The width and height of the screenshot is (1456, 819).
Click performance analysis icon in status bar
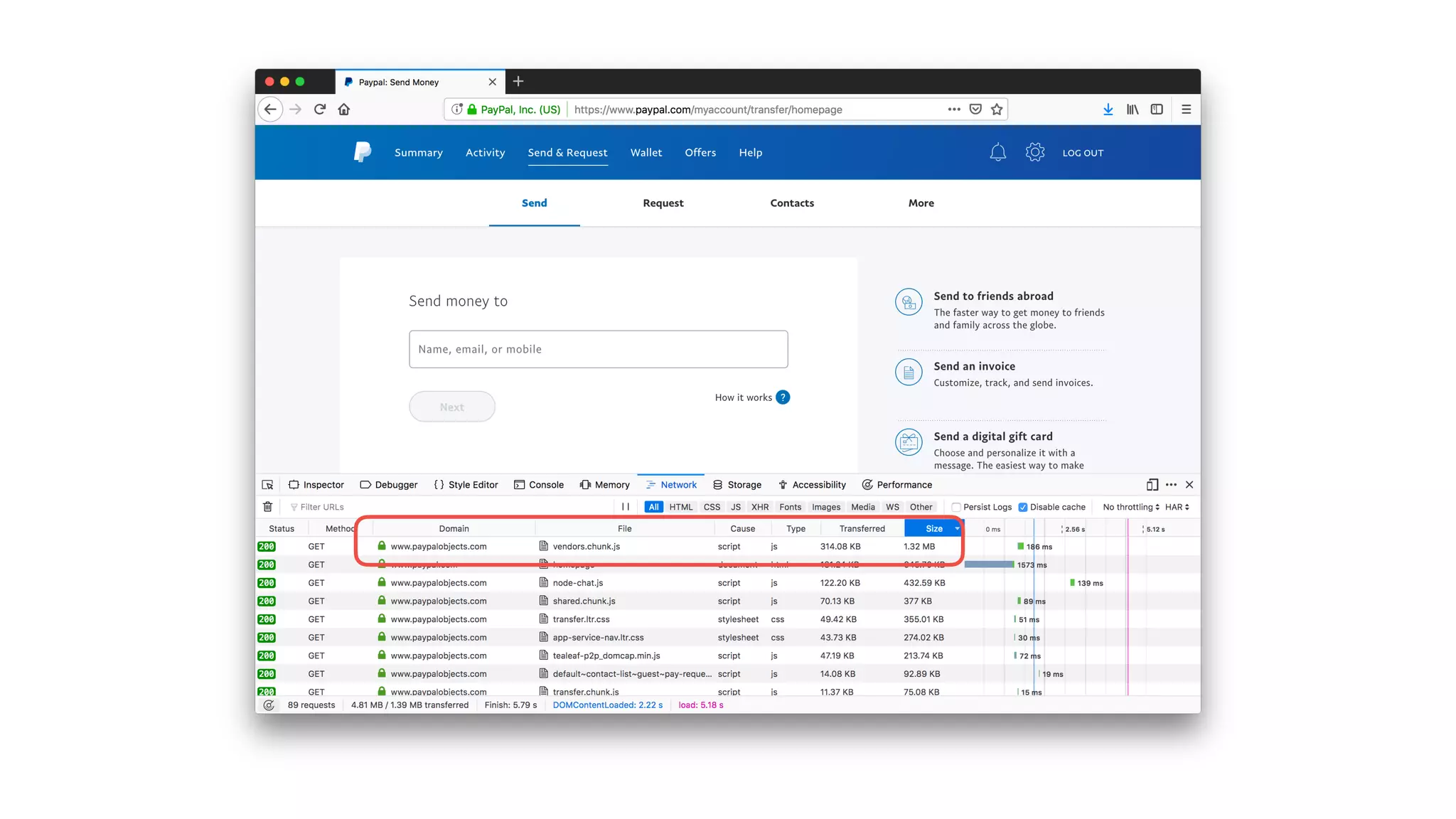click(x=269, y=705)
